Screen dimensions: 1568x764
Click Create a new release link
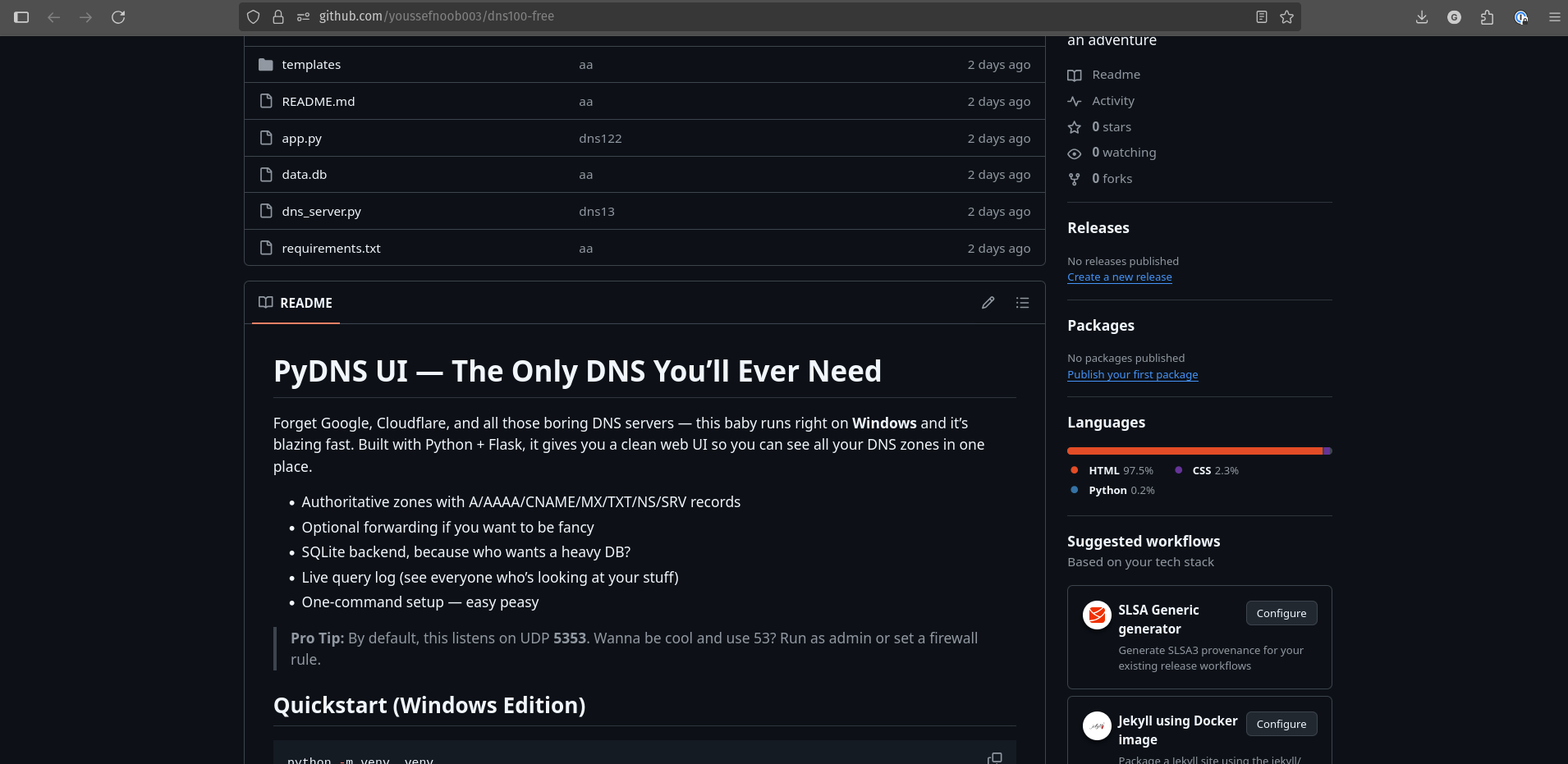tap(1119, 277)
